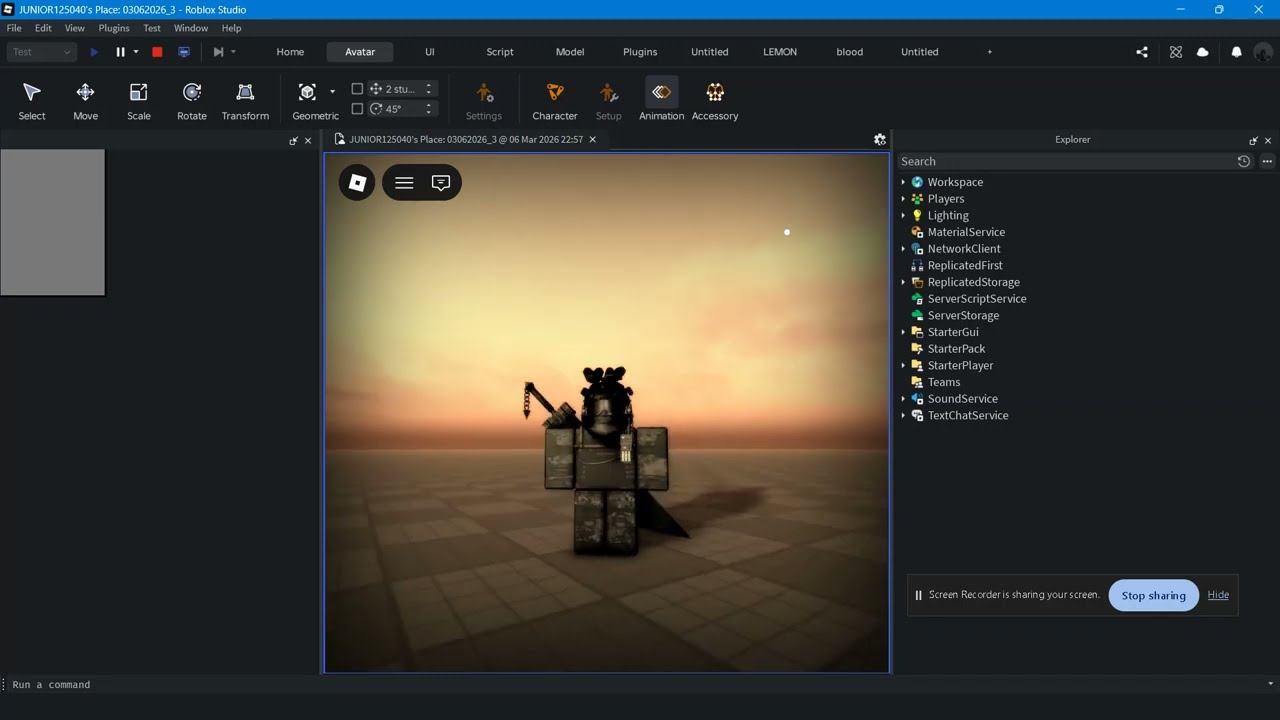This screenshot has width=1280, height=720.
Task: Open the LEMON tab
Action: coord(780,52)
